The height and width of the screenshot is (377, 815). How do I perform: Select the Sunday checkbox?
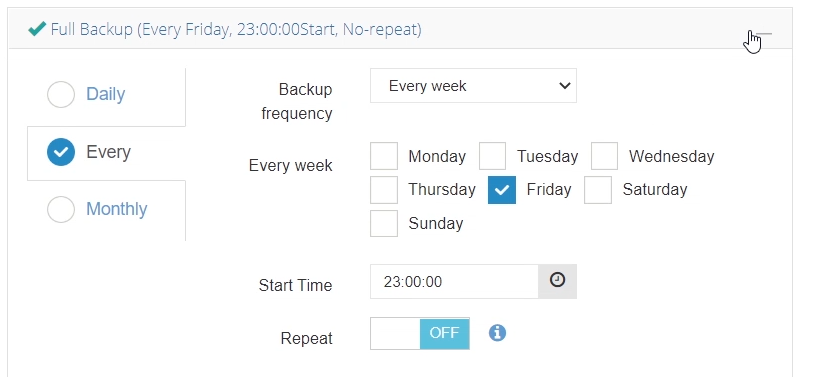tap(384, 224)
